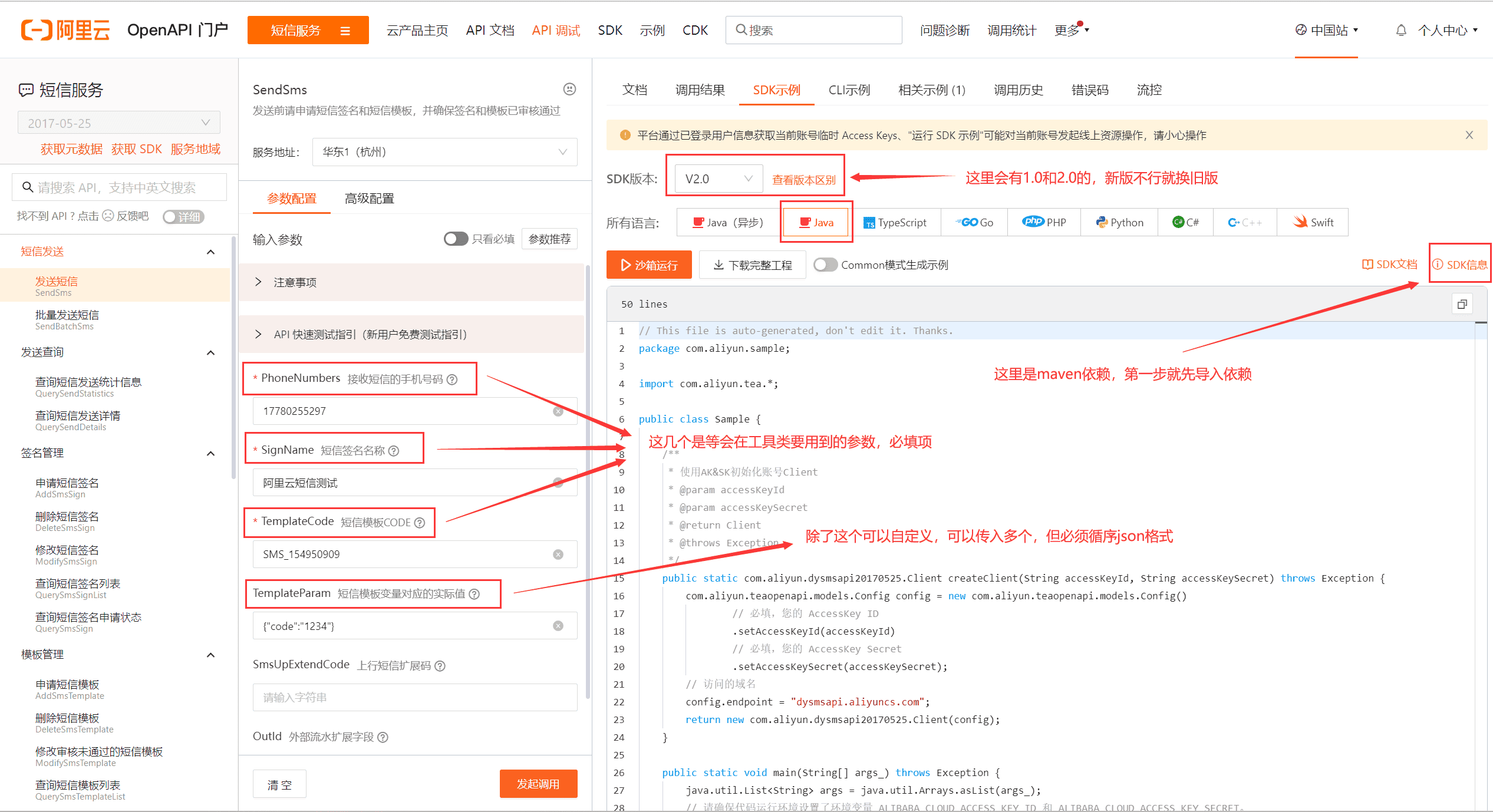Click 参数推荐 button
The image size is (1493, 812).
549,239
